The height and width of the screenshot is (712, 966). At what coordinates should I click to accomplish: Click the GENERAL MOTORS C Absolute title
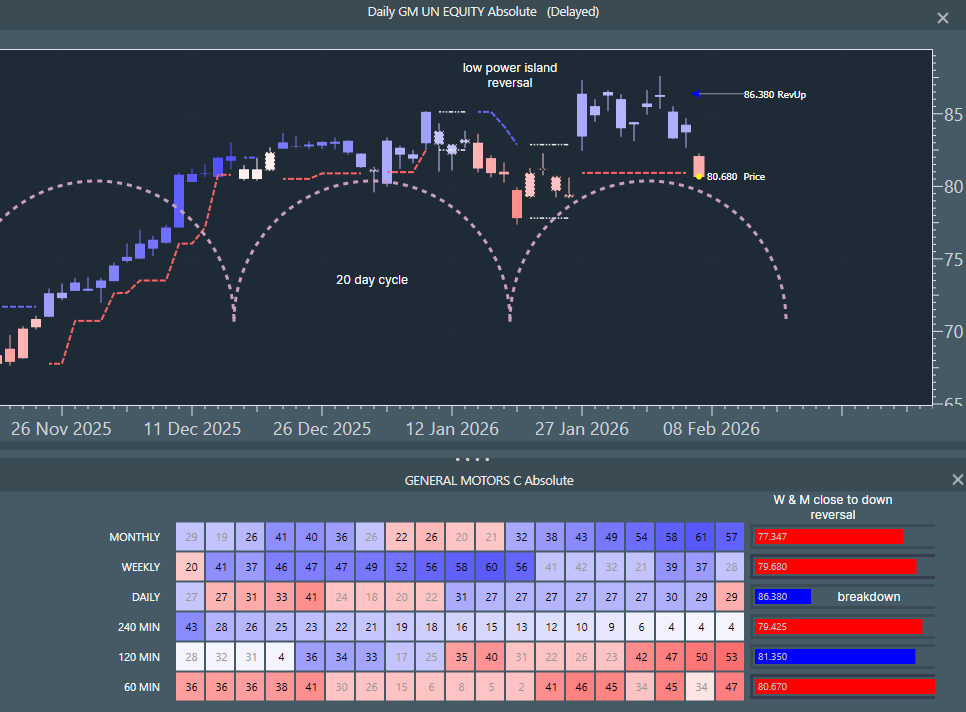pos(489,480)
